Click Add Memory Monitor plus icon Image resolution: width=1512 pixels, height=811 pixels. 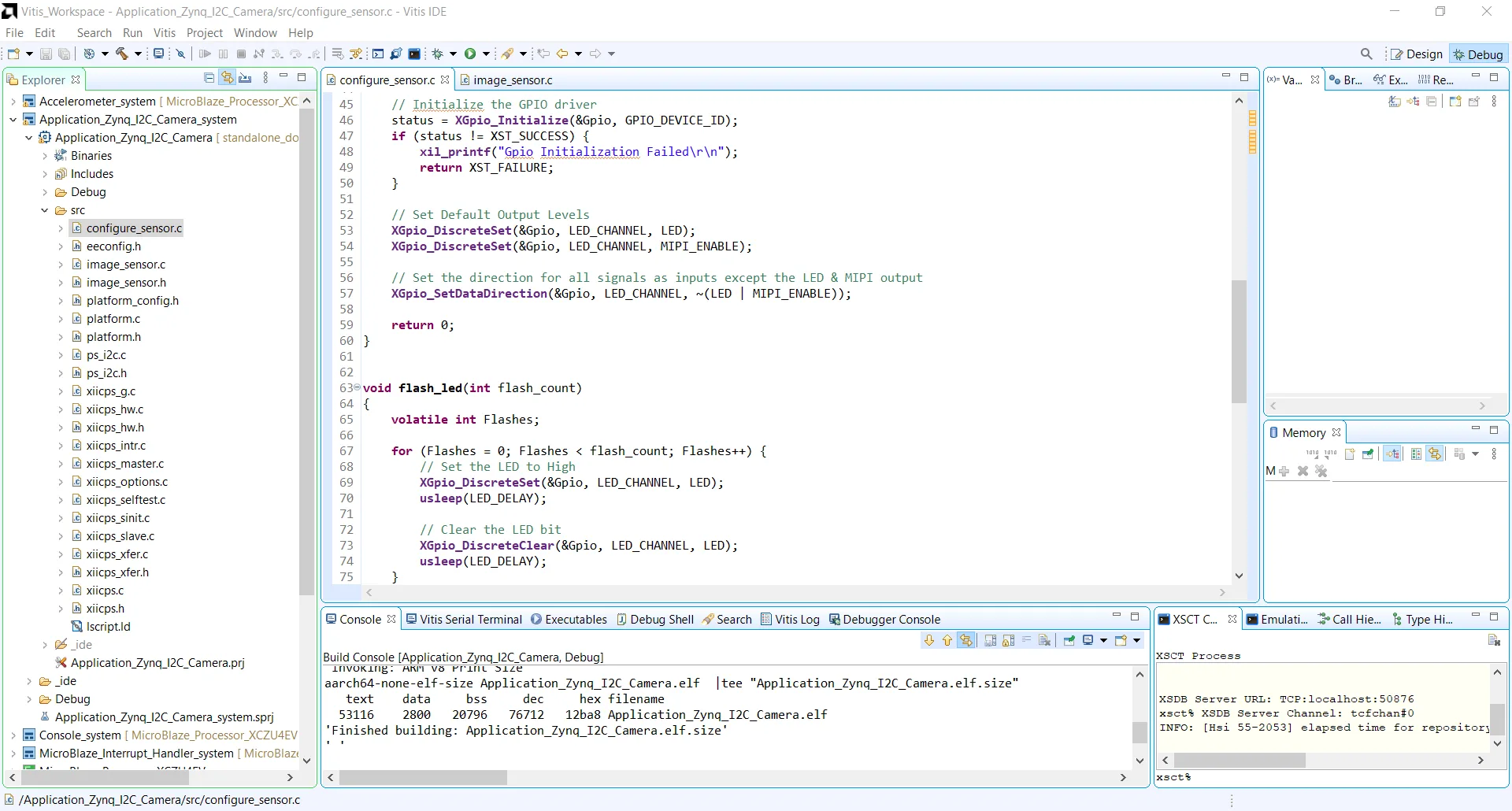click(1284, 471)
